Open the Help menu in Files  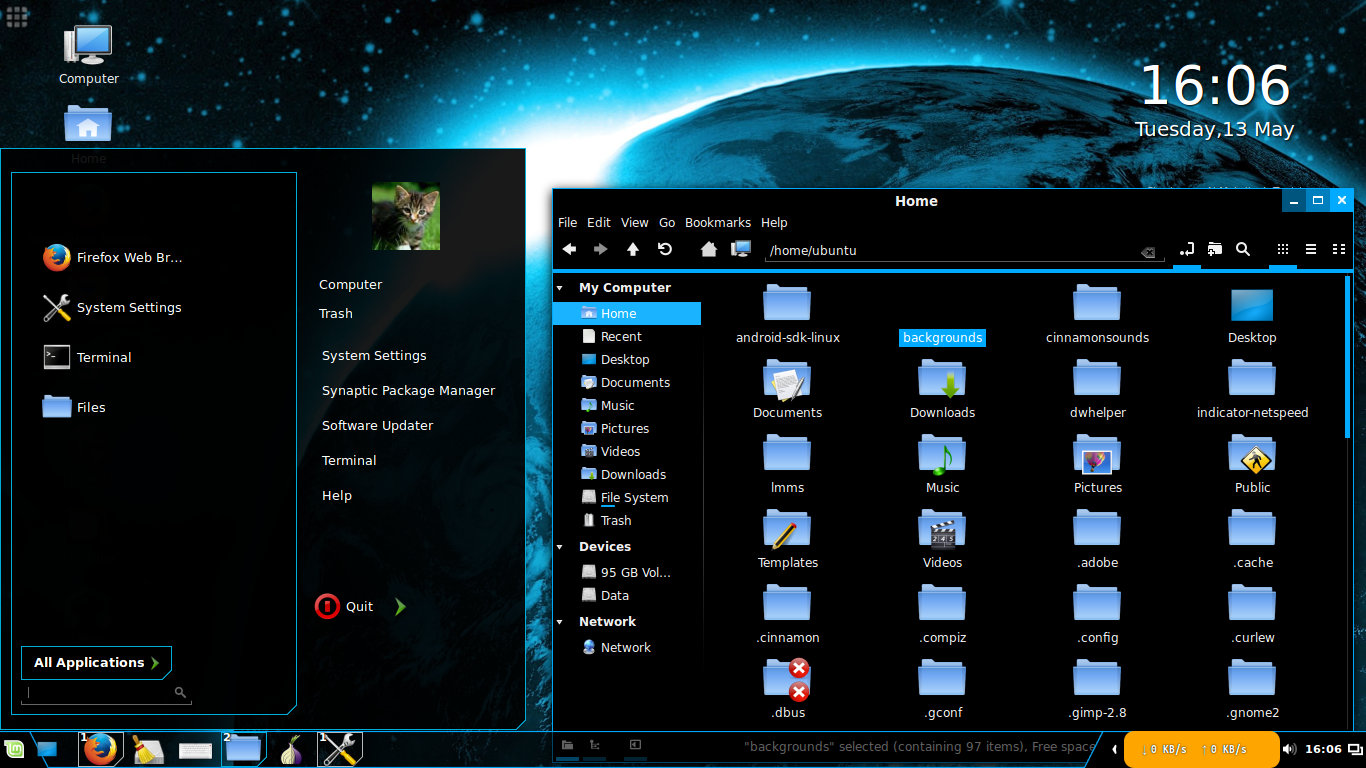point(774,223)
